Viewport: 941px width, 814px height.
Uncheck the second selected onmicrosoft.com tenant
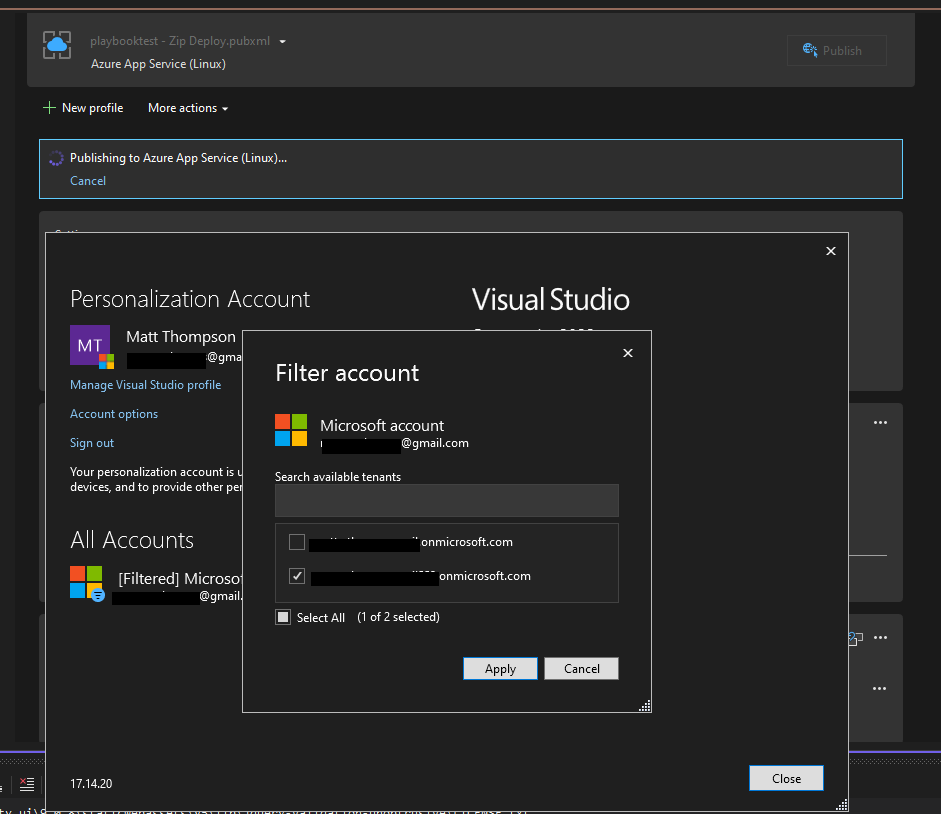296,576
